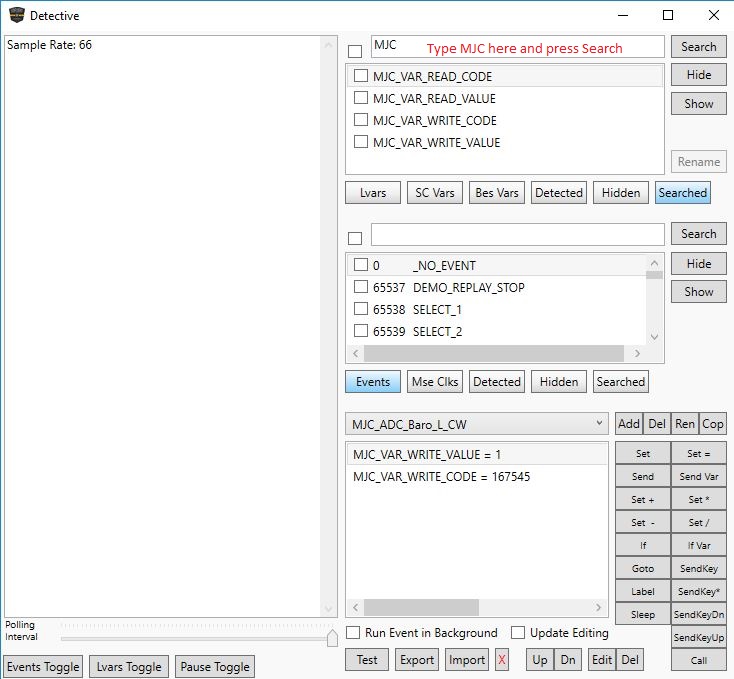Select the Mse Clks filter tab

[x=435, y=382]
